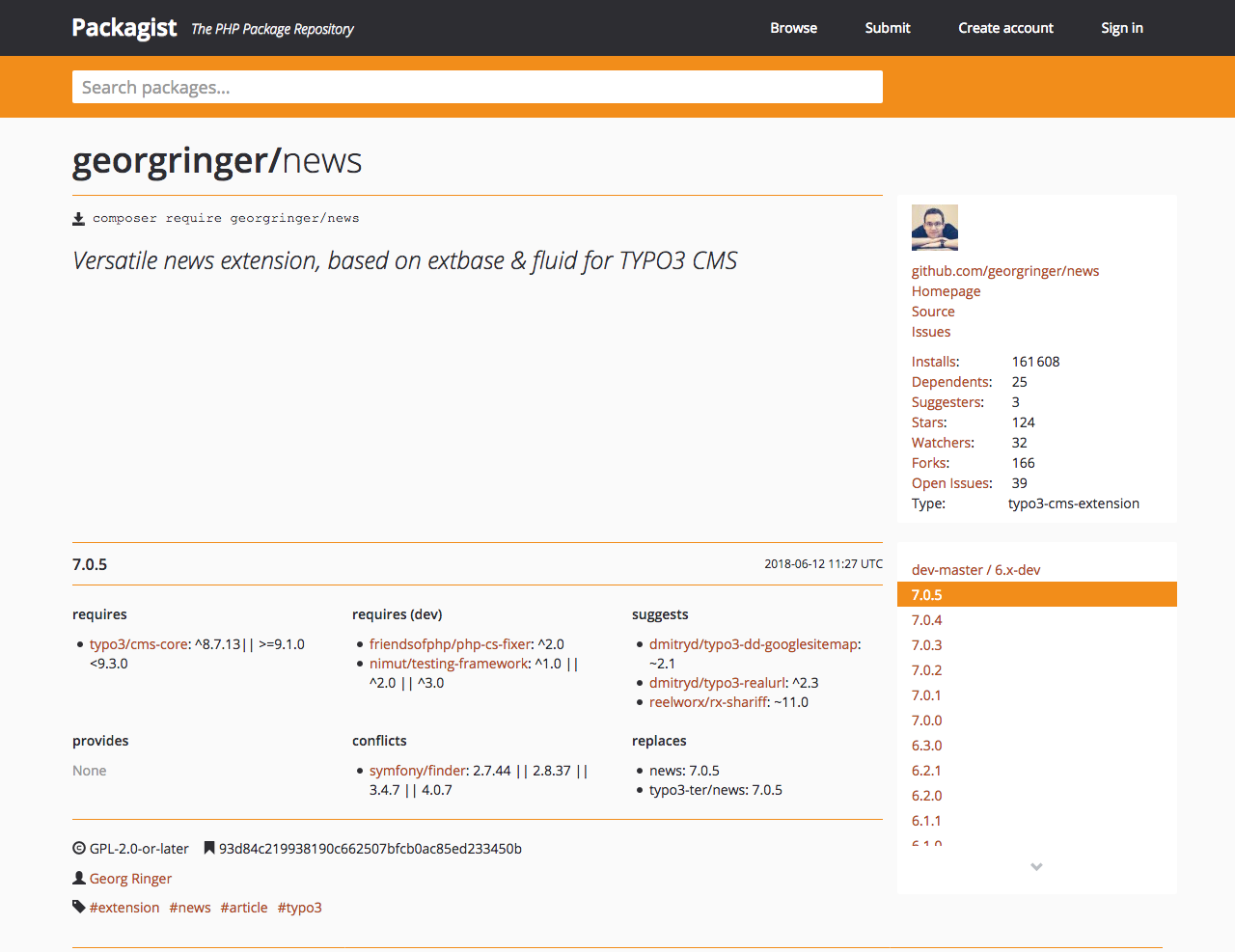The image size is (1235, 952).
Task: Open dmitryd/typo3-dd-googlesitemap package
Action: click(x=753, y=644)
